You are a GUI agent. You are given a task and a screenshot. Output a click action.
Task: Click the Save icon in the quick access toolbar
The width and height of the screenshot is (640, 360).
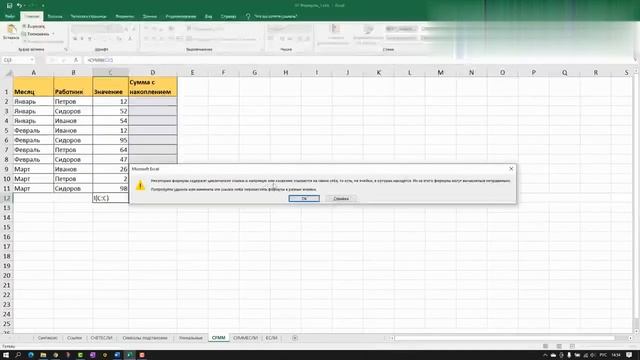(x=9, y=6)
